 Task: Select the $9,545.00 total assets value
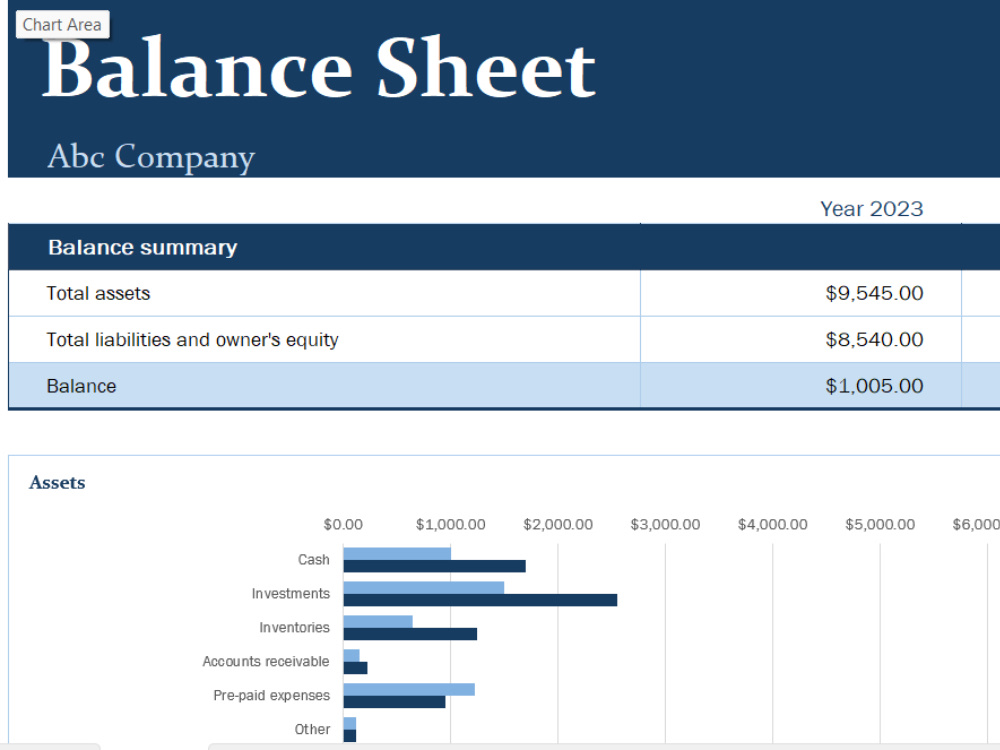point(801,293)
